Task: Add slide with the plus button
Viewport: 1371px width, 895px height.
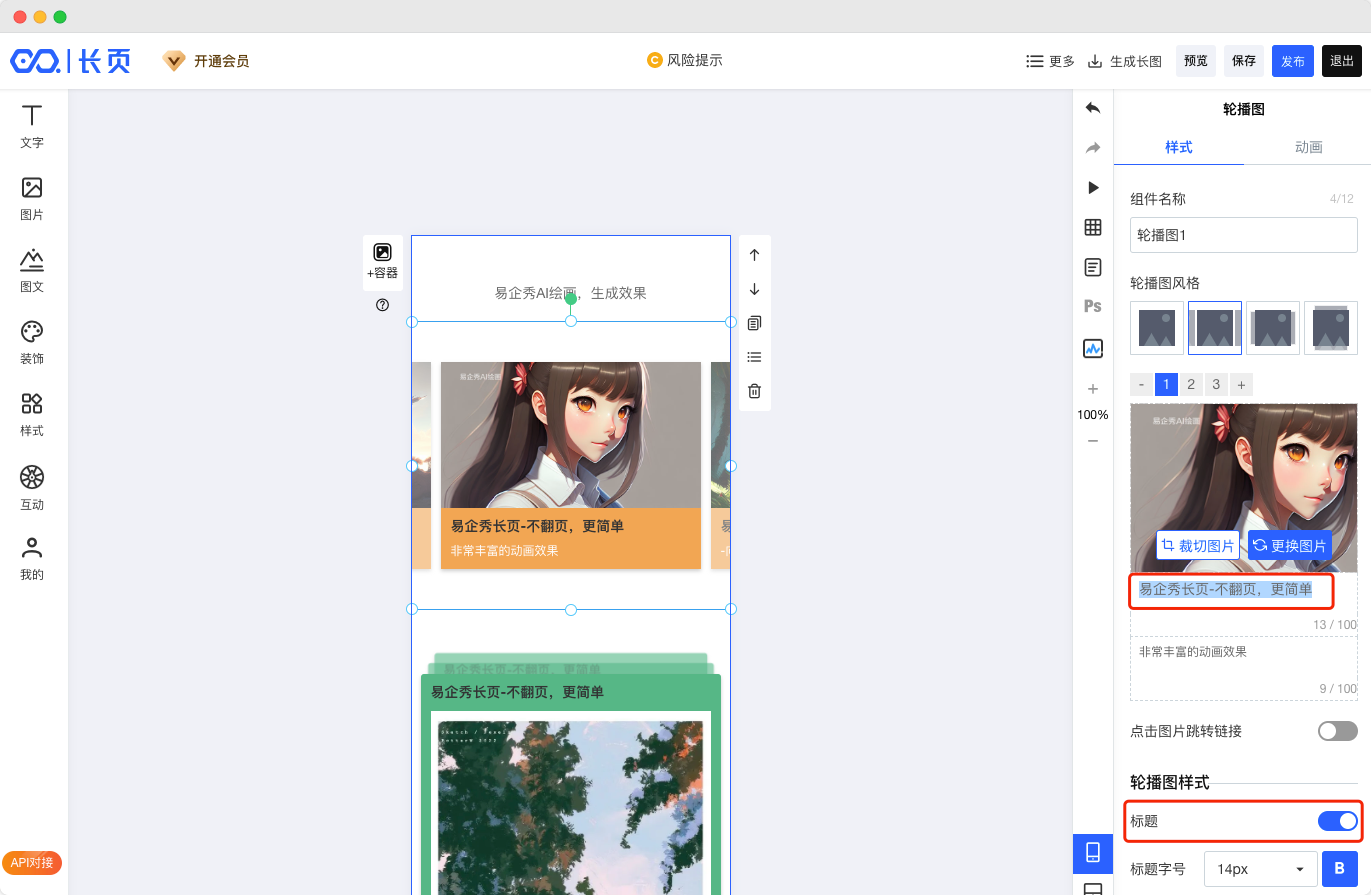Action: pyautogui.click(x=1241, y=384)
